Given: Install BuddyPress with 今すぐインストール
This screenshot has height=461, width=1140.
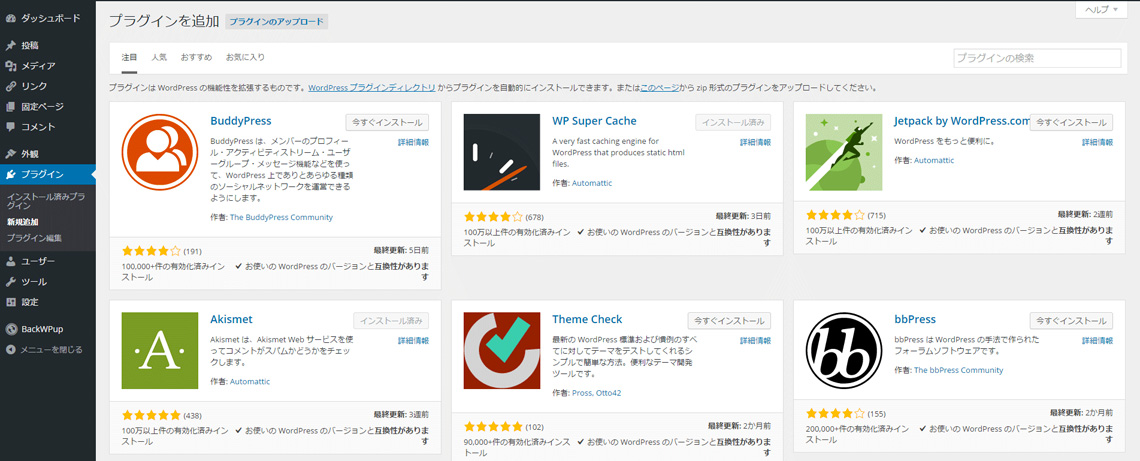Looking at the screenshot, I should 387,122.
